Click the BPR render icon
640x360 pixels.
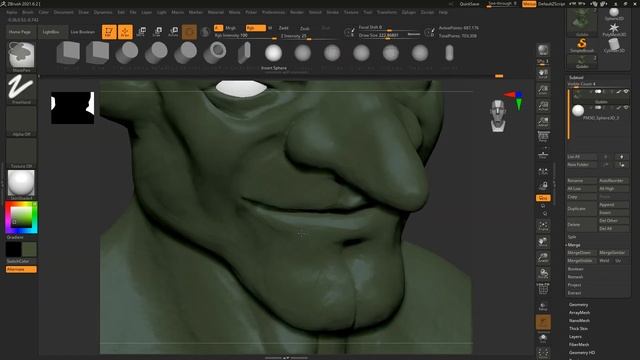click(543, 51)
